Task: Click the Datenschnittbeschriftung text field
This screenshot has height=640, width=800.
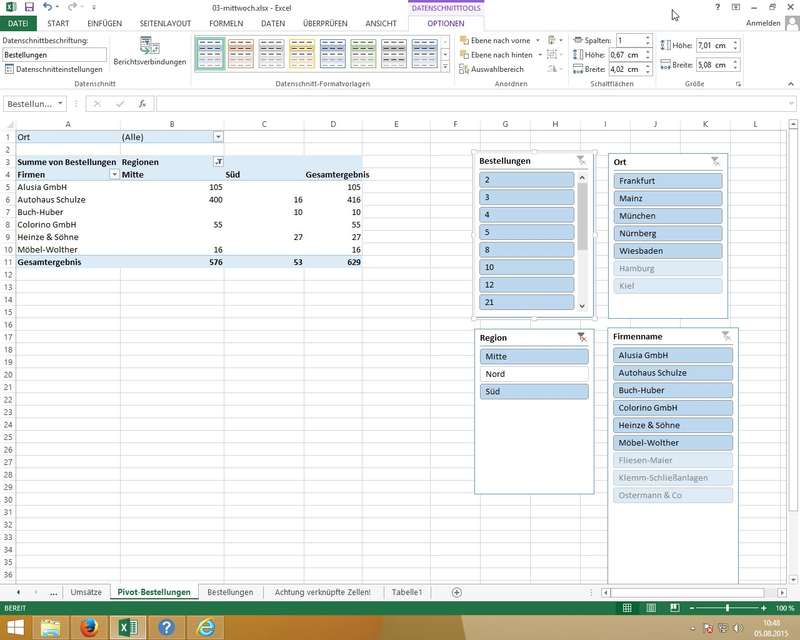Action: (x=47, y=55)
